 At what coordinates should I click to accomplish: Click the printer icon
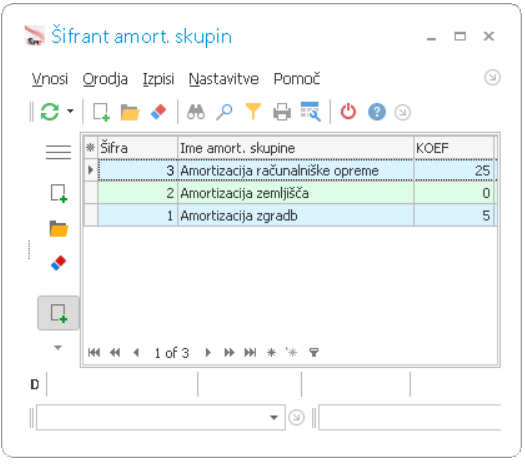[x=282, y=112]
